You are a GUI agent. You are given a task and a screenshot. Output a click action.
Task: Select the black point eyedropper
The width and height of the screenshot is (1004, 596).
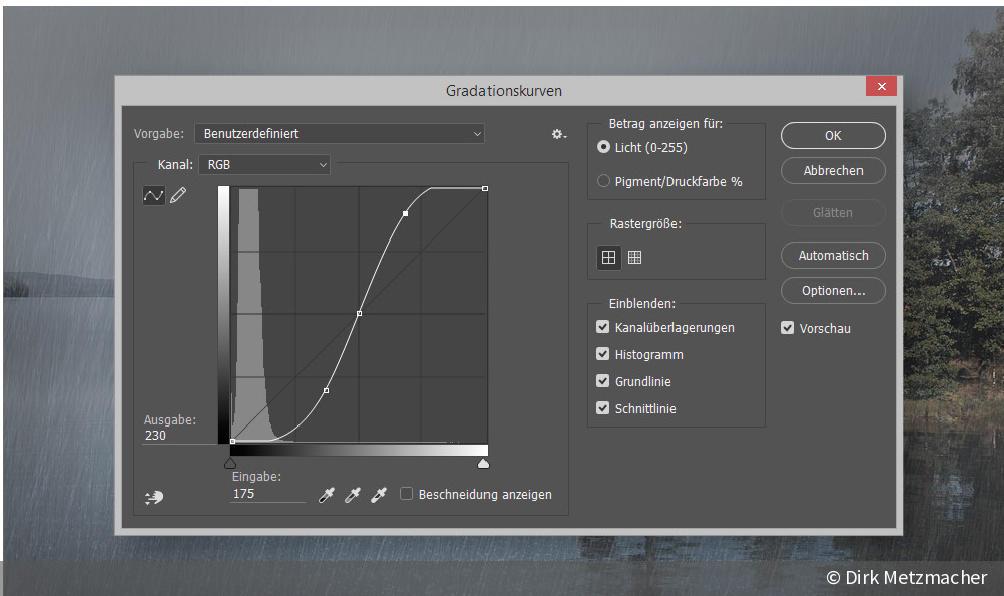[x=326, y=494]
